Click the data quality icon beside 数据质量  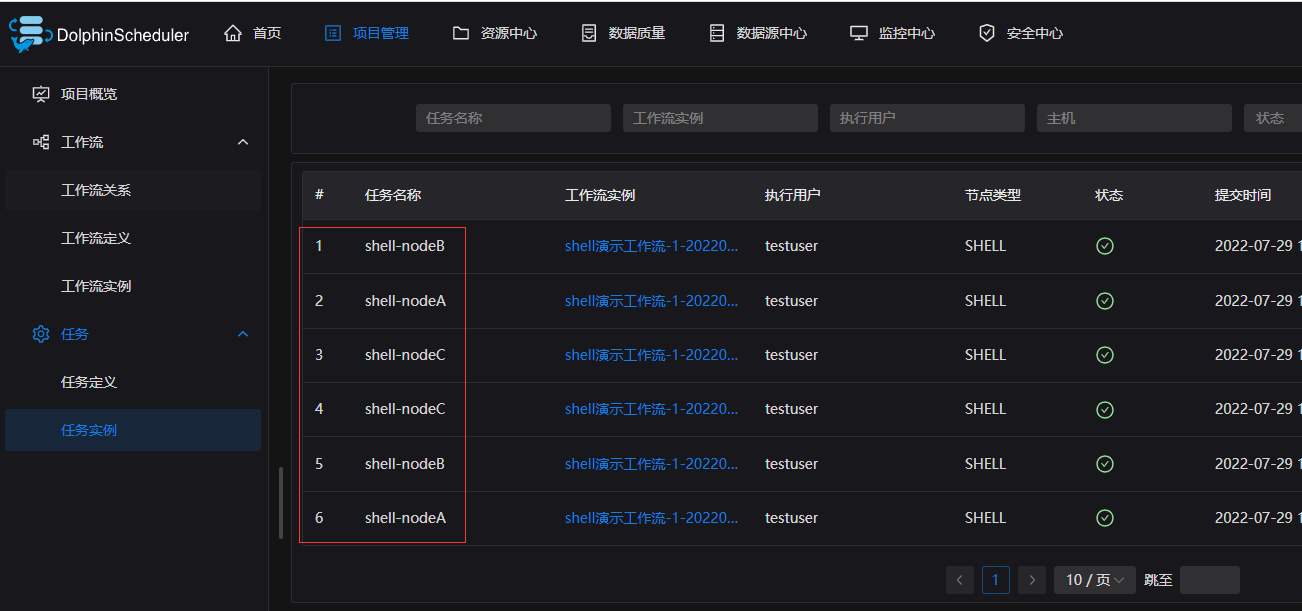pos(589,33)
